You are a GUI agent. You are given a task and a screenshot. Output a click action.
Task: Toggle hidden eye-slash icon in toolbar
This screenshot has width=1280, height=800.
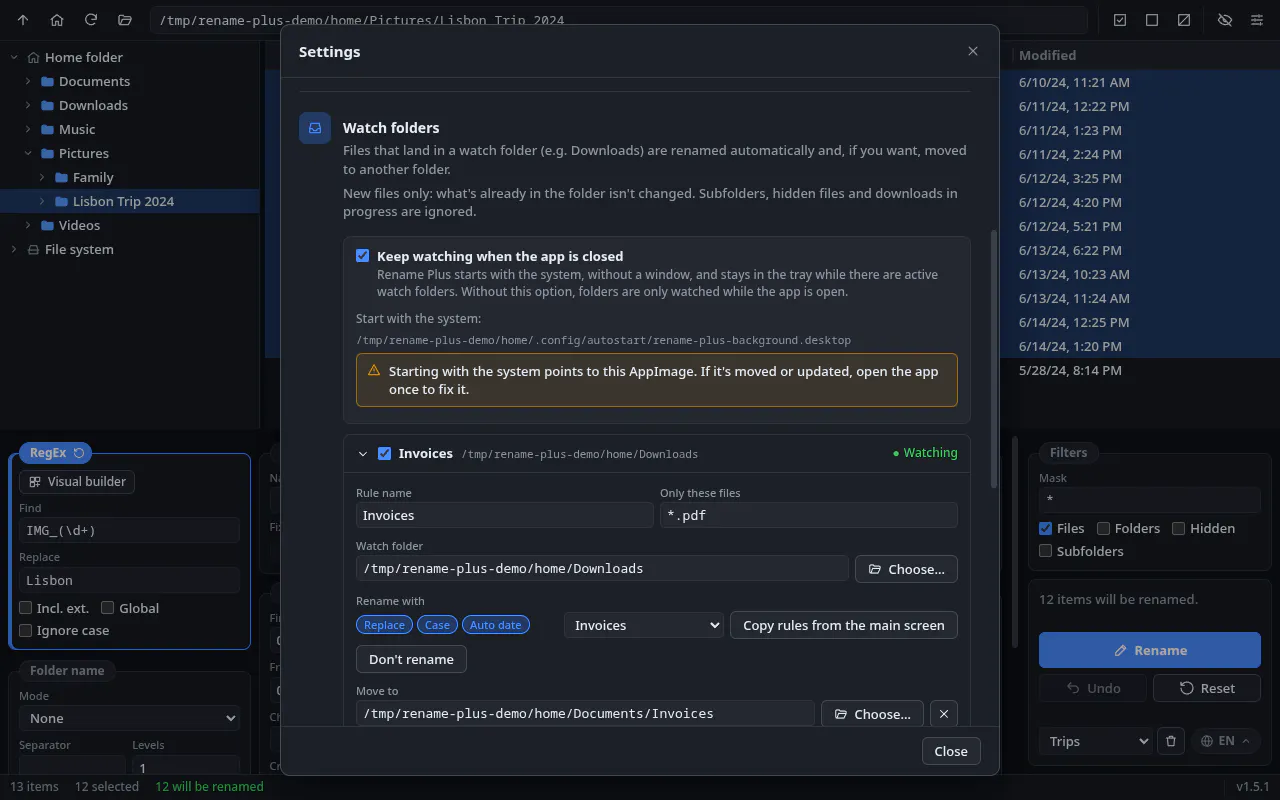1225,20
